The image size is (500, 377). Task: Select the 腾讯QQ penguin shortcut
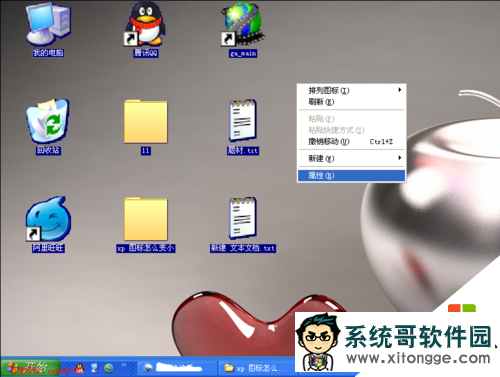click(145, 24)
